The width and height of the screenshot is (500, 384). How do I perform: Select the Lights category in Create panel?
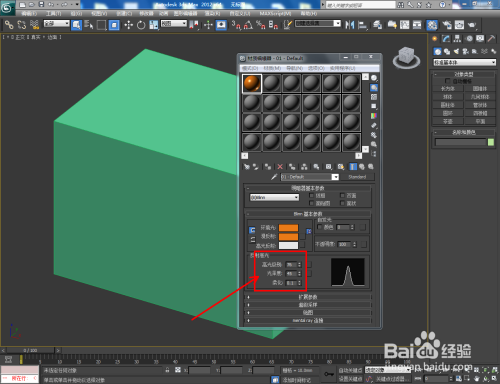pos(456,51)
